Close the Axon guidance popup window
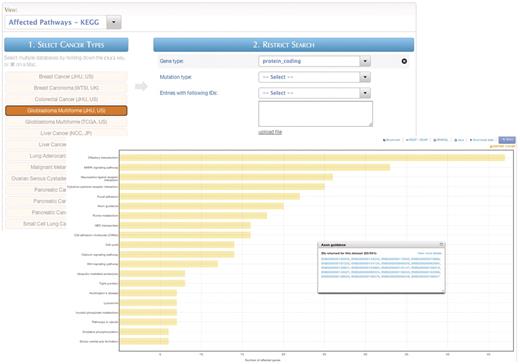The image size is (520, 364). point(442,245)
